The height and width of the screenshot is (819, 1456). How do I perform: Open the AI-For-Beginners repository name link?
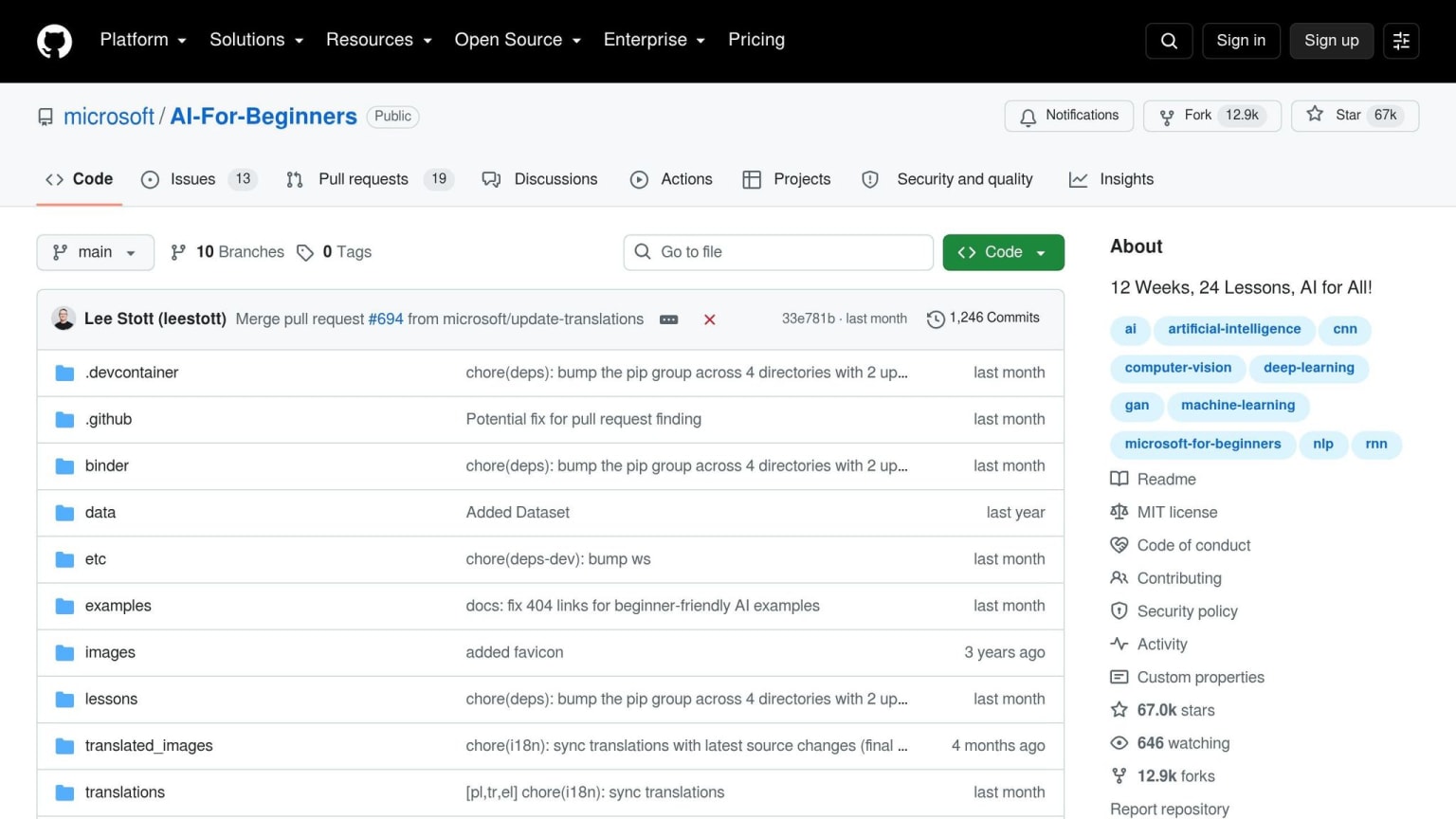(x=264, y=117)
